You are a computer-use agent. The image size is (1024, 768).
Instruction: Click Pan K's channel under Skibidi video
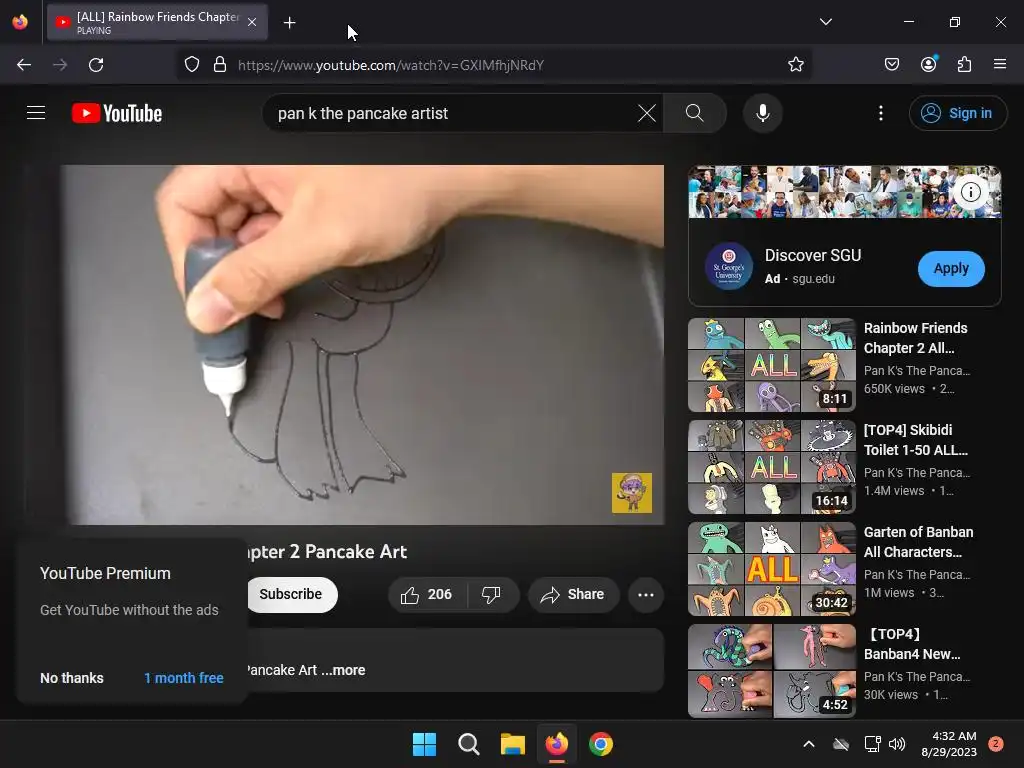[x=916, y=473]
